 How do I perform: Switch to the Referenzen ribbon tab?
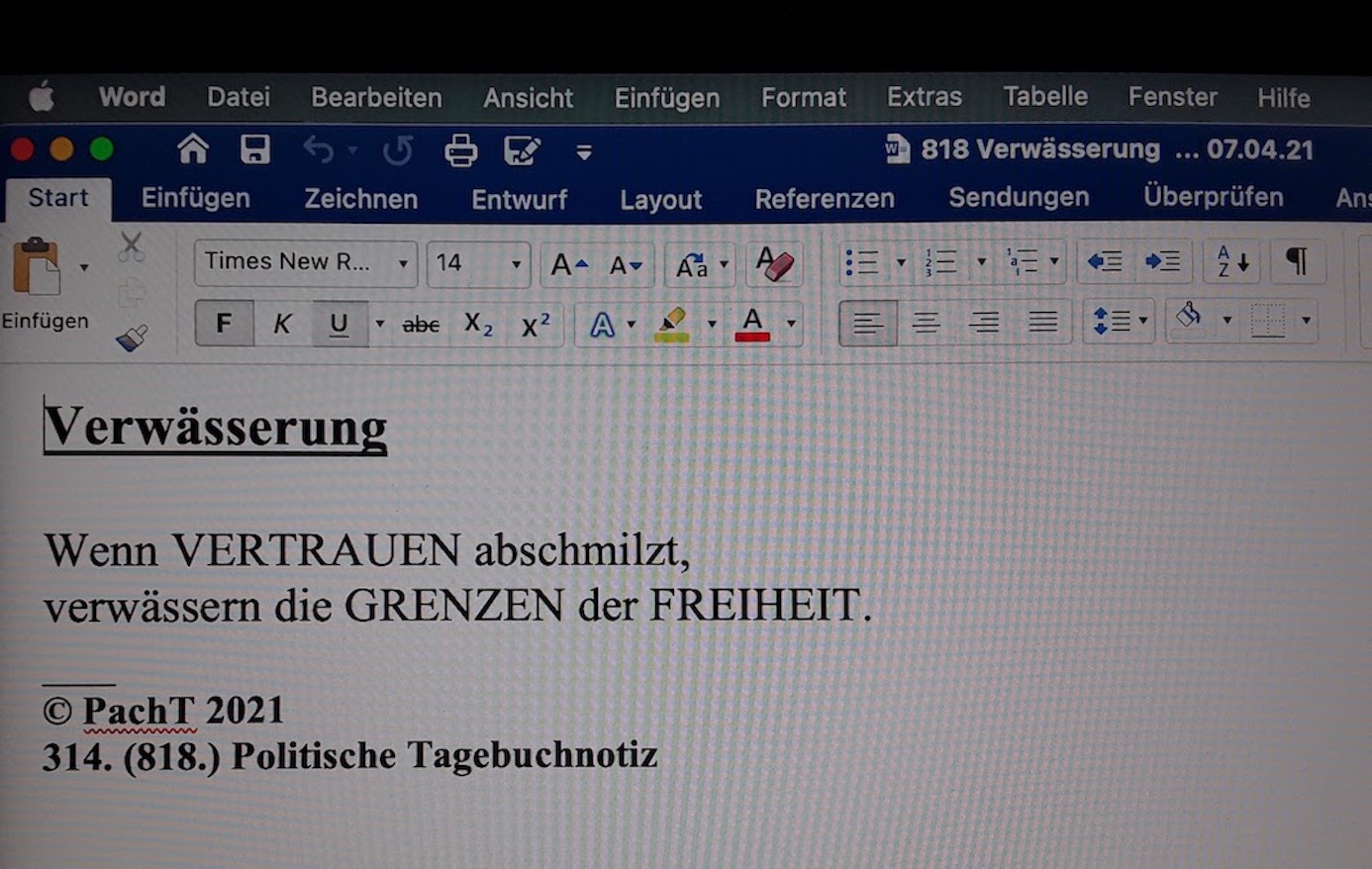[824, 199]
